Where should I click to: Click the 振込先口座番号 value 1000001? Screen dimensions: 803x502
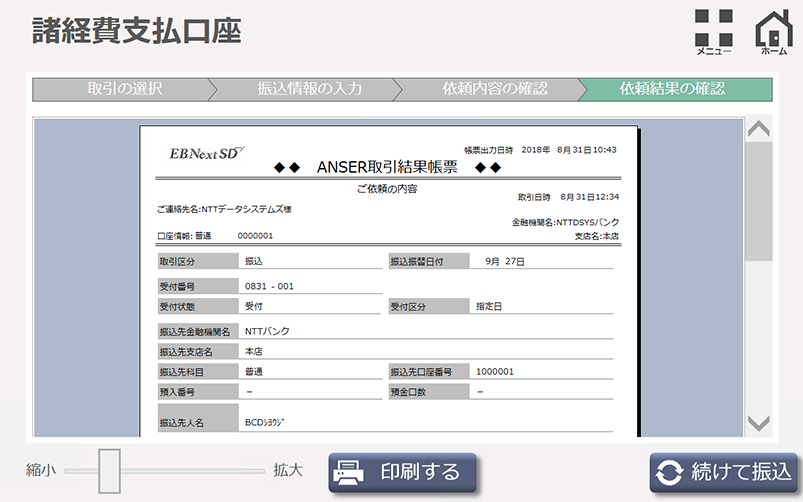click(495, 371)
